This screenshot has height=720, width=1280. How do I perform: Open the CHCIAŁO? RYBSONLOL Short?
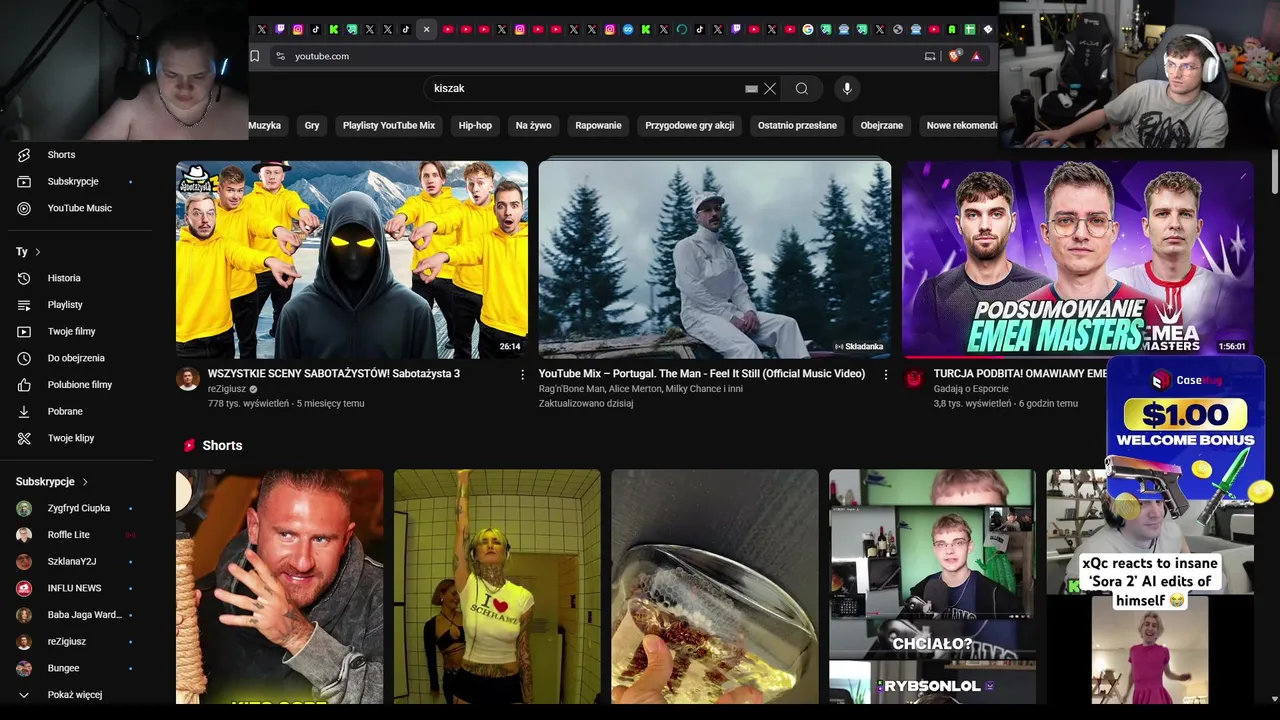[932, 587]
